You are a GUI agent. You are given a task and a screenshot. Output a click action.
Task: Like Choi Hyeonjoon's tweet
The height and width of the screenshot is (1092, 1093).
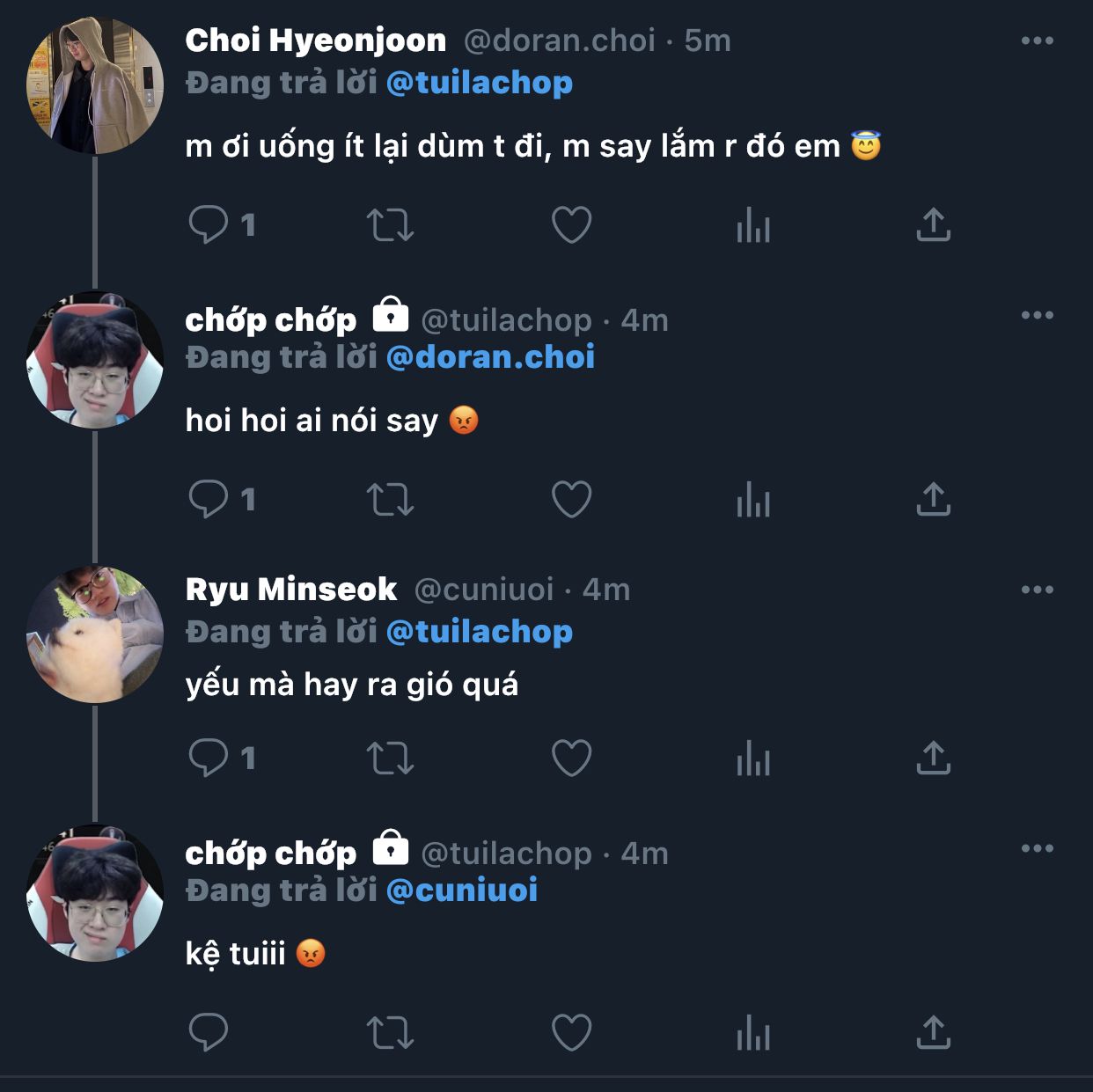[x=571, y=224]
